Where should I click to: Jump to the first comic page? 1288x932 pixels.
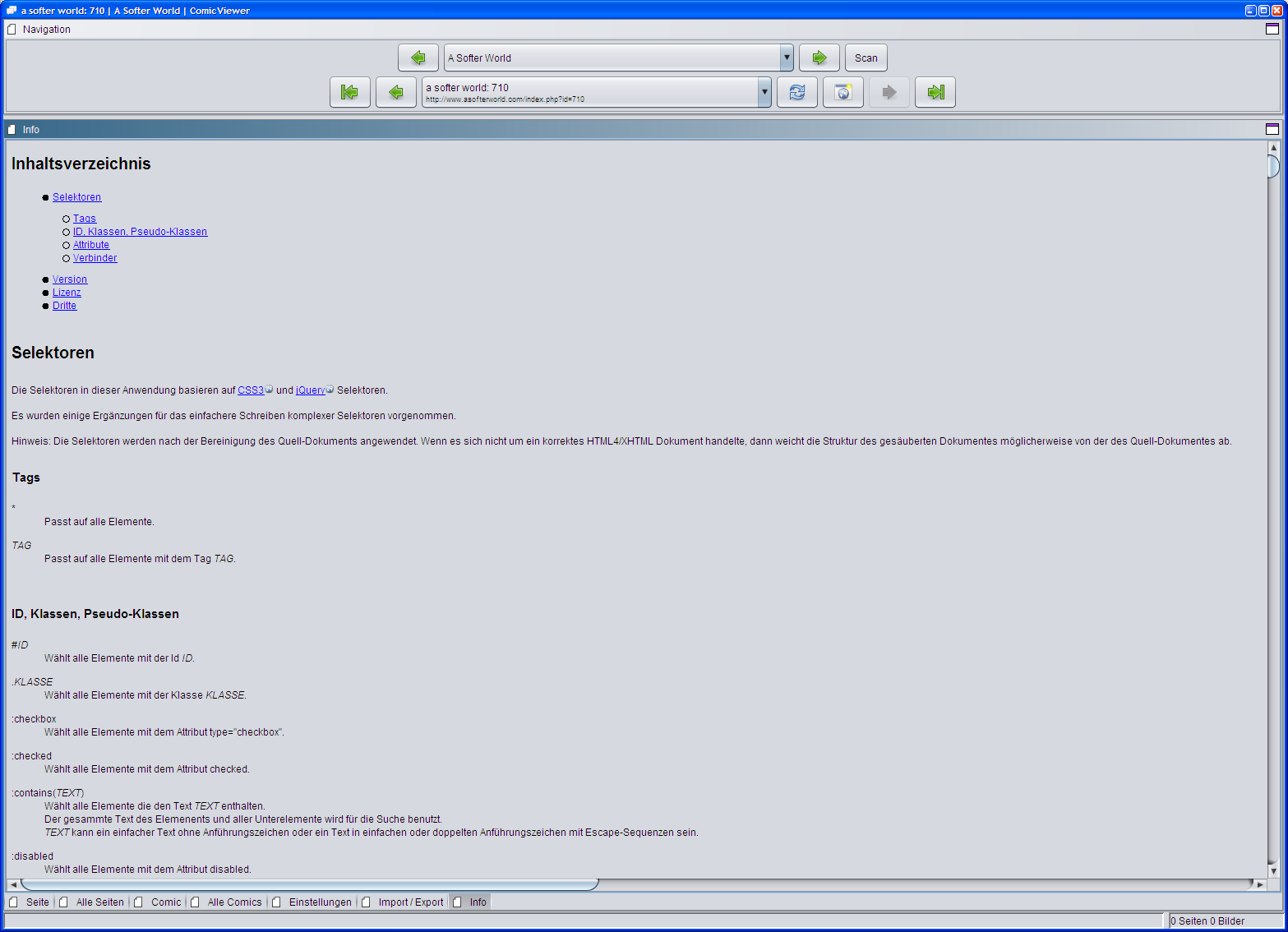coord(350,92)
